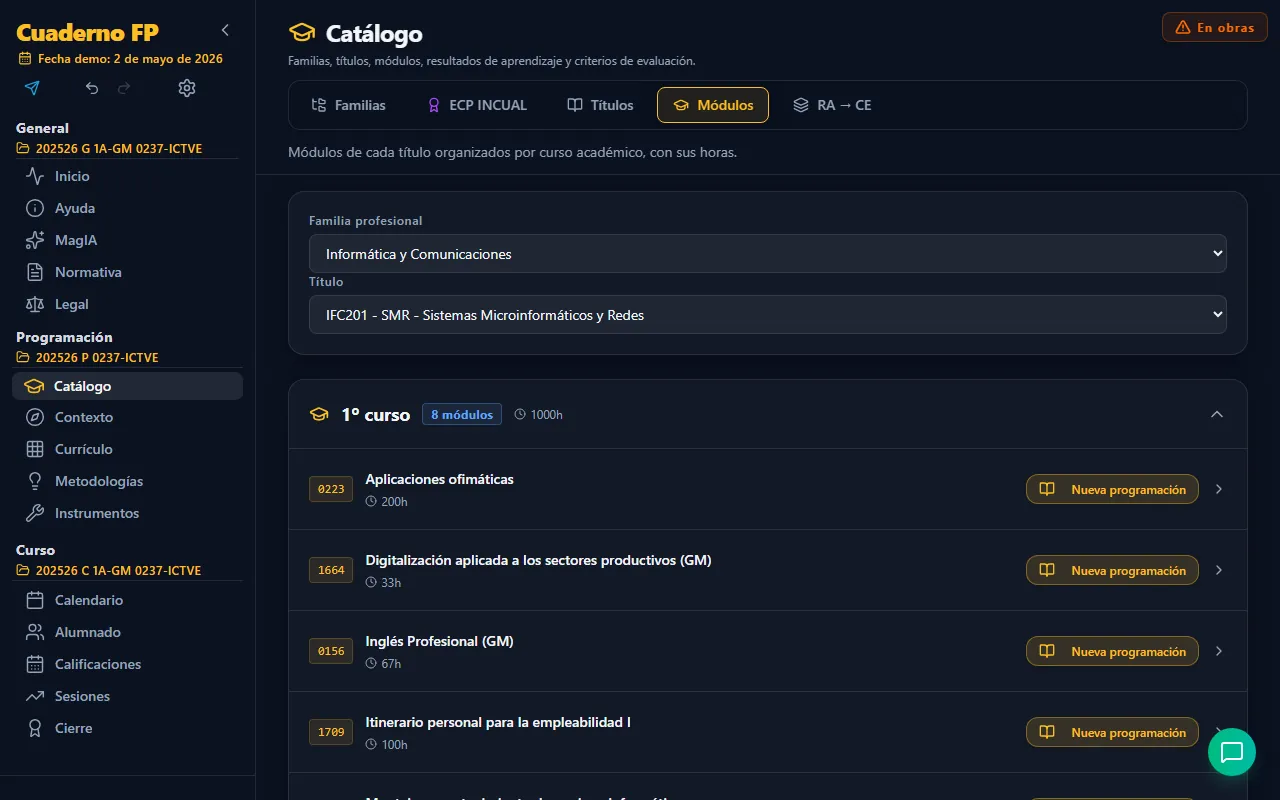Image resolution: width=1280 pixels, height=800 pixels.
Task: Click the paper plane send icon
Action: [32, 88]
